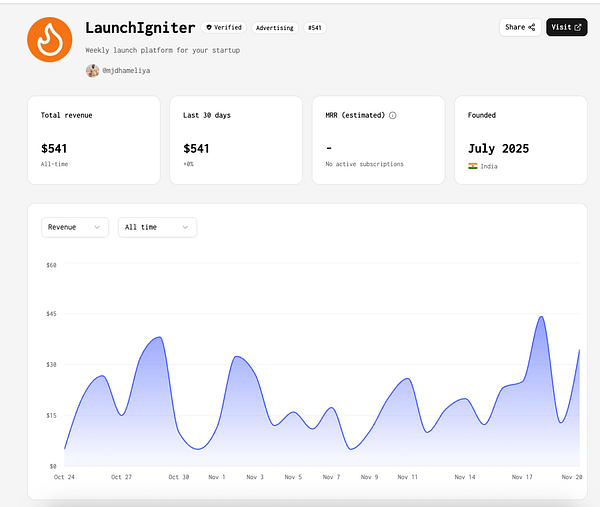Click the $45 y-axis label
The height and width of the screenshot is (507, 600).
tap(51, 314)
